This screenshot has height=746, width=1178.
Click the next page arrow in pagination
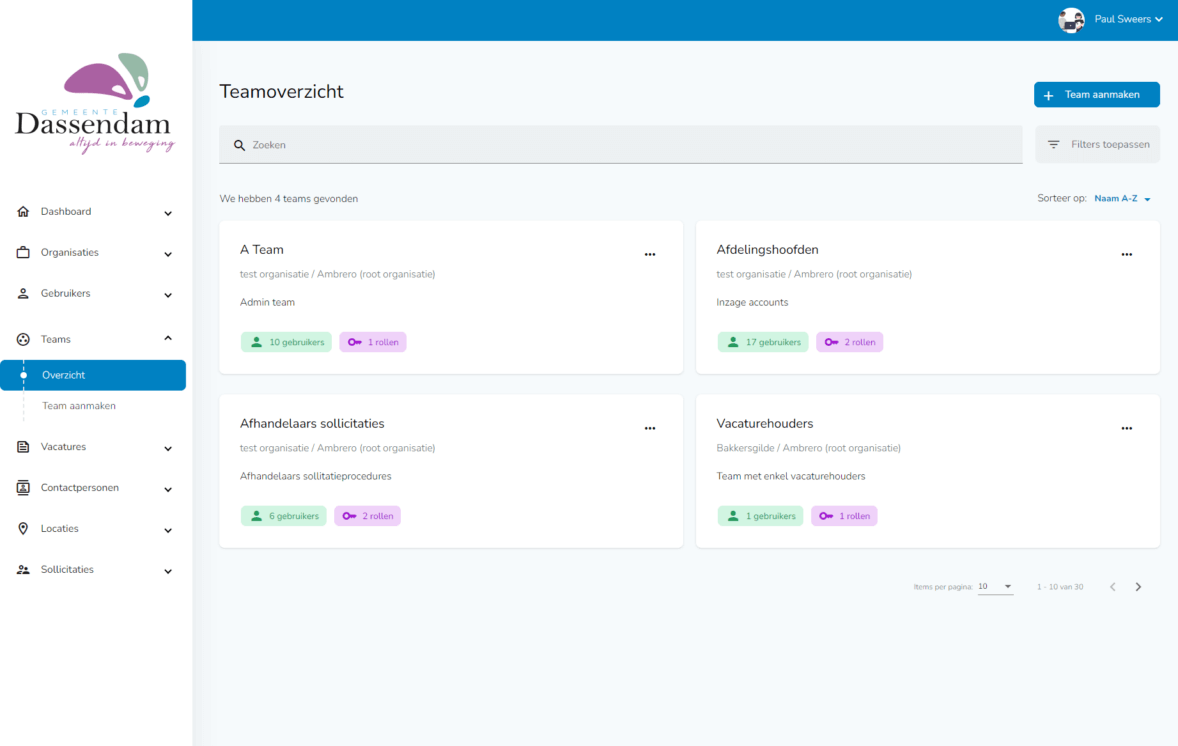coord(1138,587)
